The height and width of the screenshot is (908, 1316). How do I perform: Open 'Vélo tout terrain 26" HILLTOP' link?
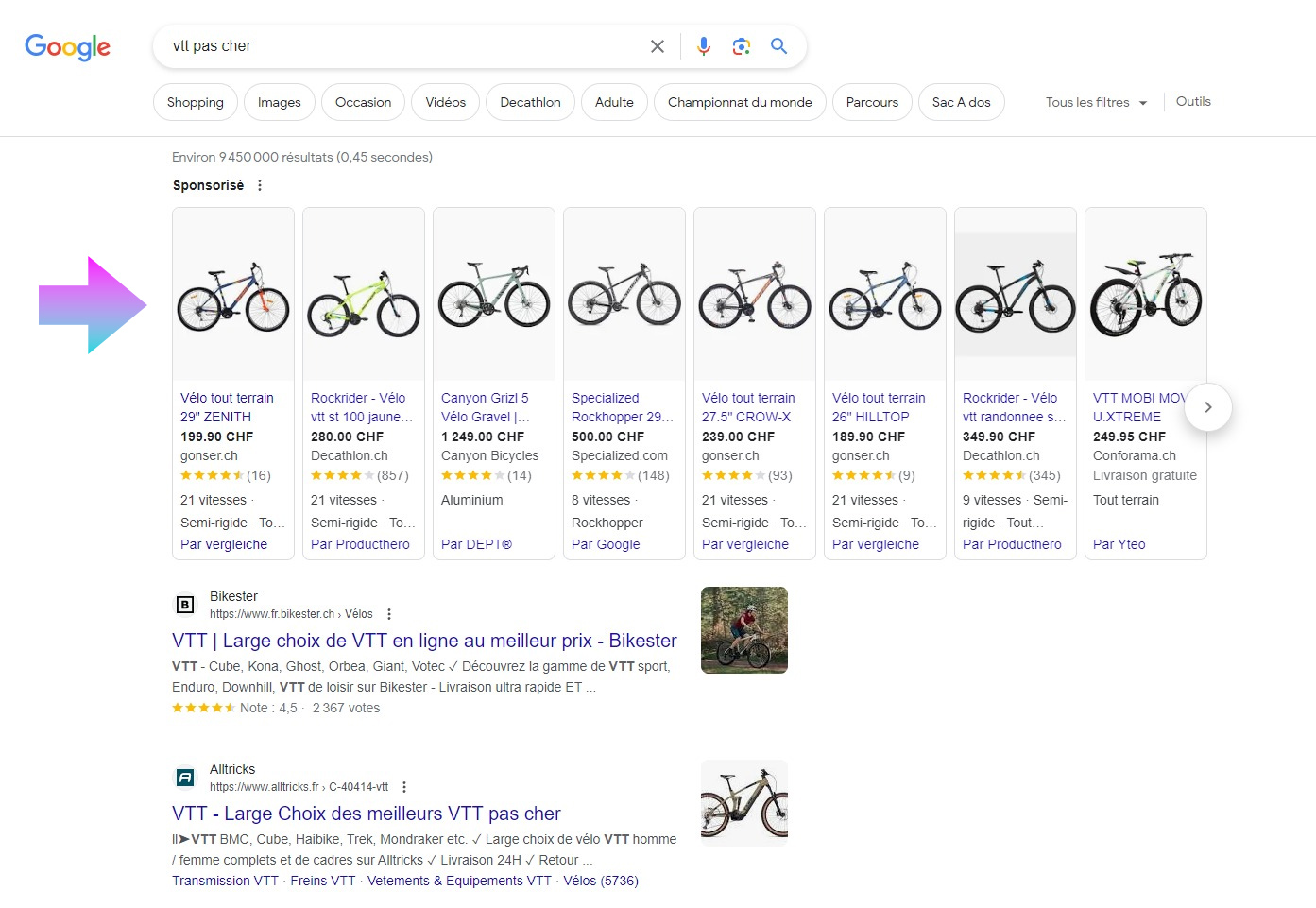click(879, 407)
